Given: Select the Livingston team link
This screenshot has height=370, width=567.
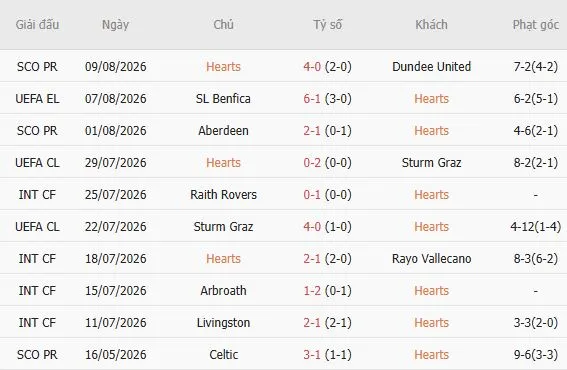Looking at the screenshot, I should click(x=223, y=323).
